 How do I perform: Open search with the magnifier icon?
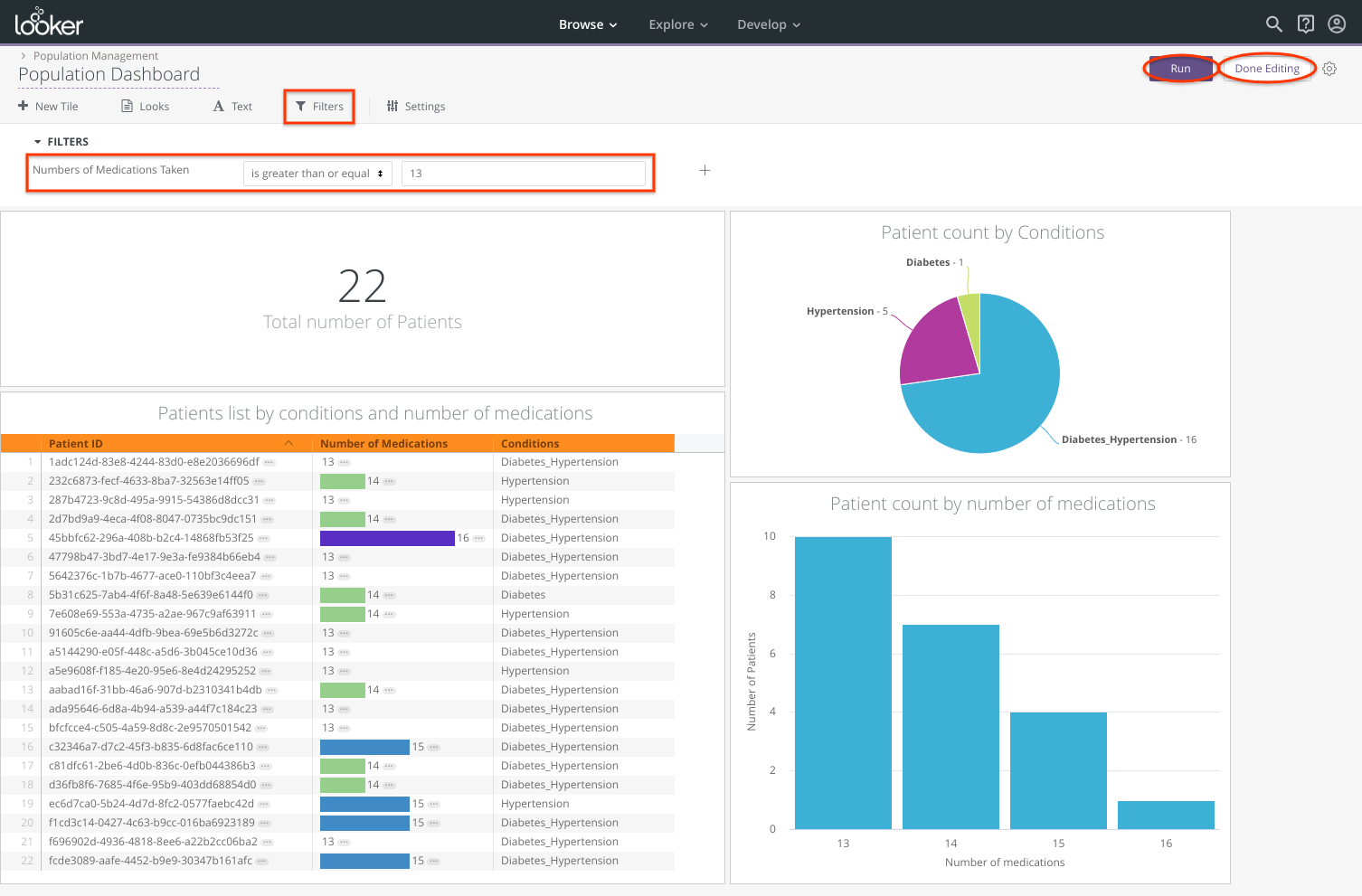tap(1273, 24)
